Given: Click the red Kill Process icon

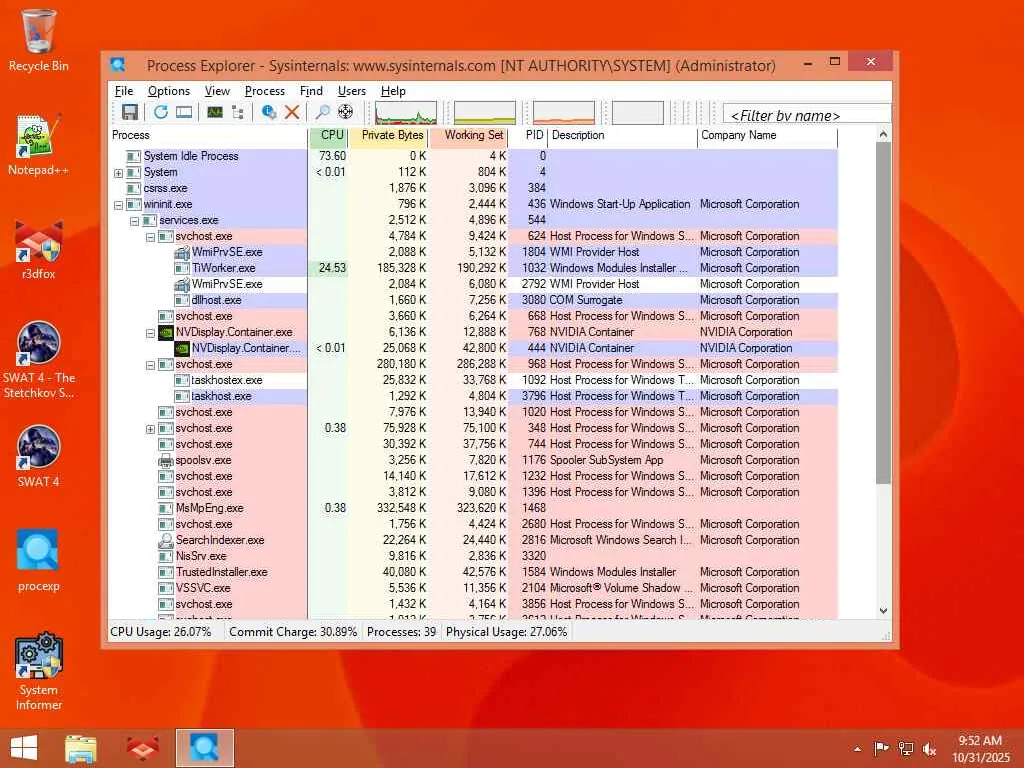Looking at the screenshot, I should pyautogui.click(x=292, y=112).
